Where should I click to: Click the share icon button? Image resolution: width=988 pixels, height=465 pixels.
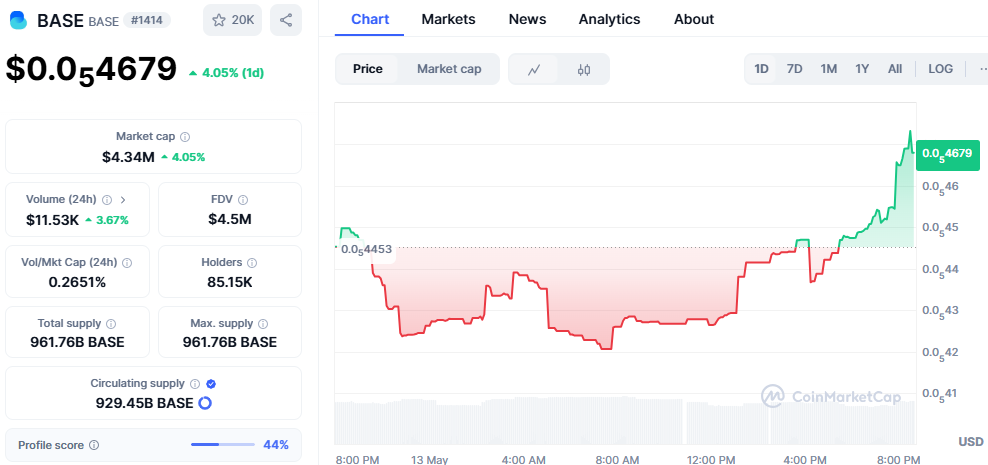click(286, 20)
